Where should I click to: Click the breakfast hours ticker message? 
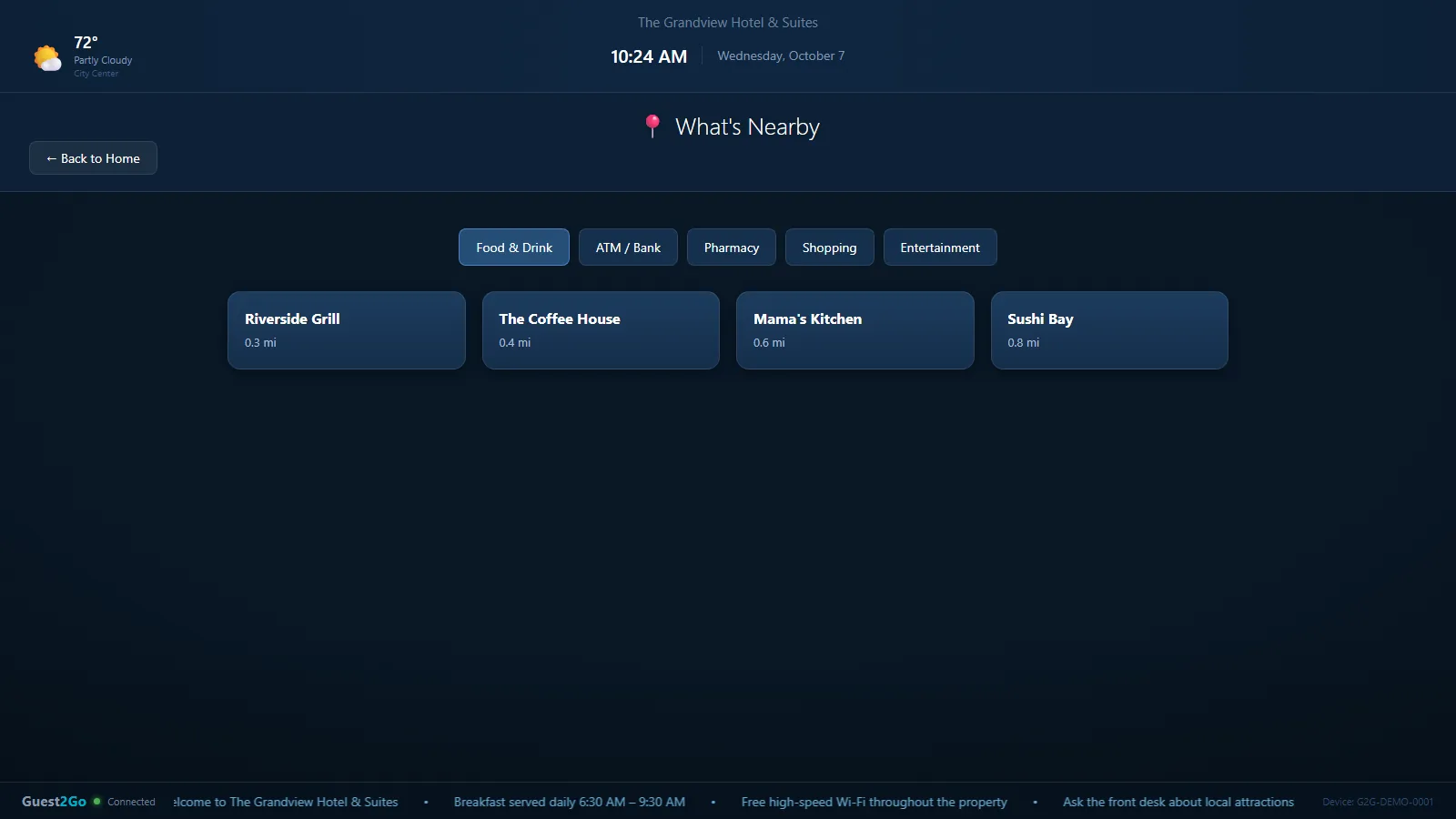[570, 803]
